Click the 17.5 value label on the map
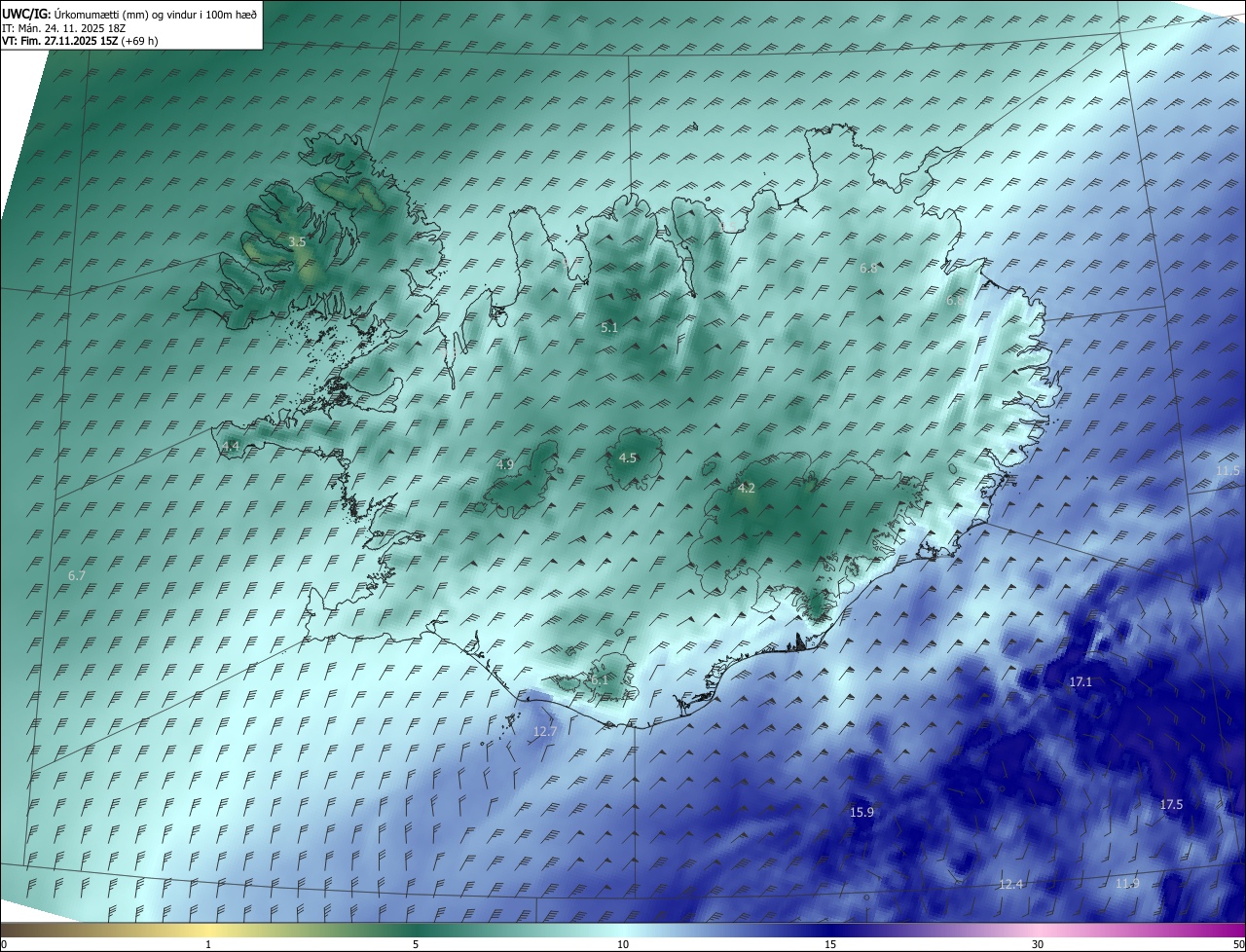 pos(1171,804)
